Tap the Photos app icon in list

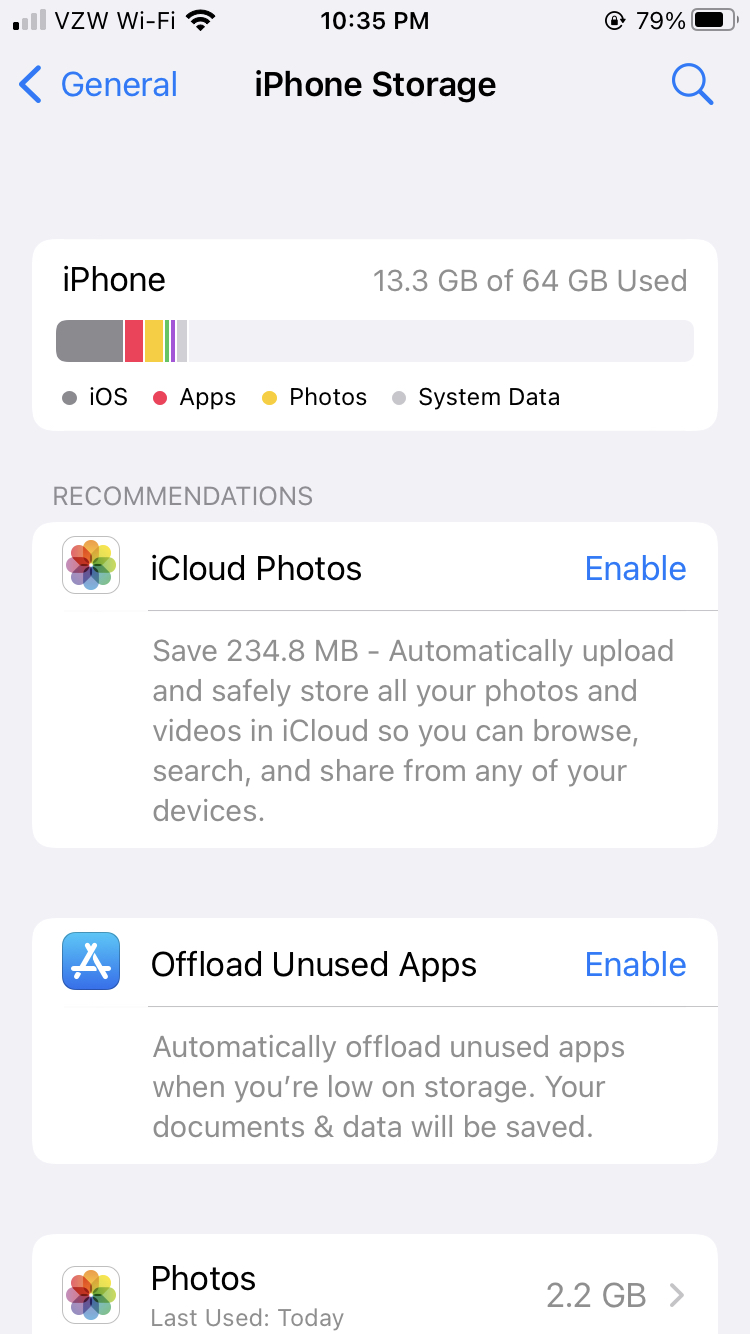(91, 1295)
